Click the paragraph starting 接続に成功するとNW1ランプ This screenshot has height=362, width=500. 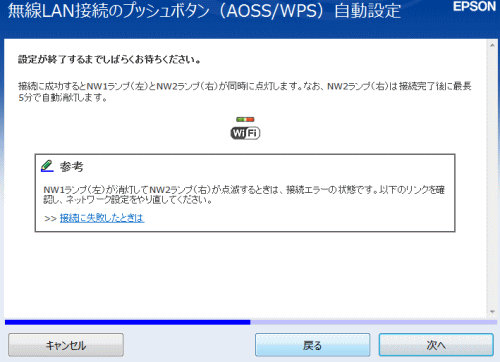(x=245, y=92)
